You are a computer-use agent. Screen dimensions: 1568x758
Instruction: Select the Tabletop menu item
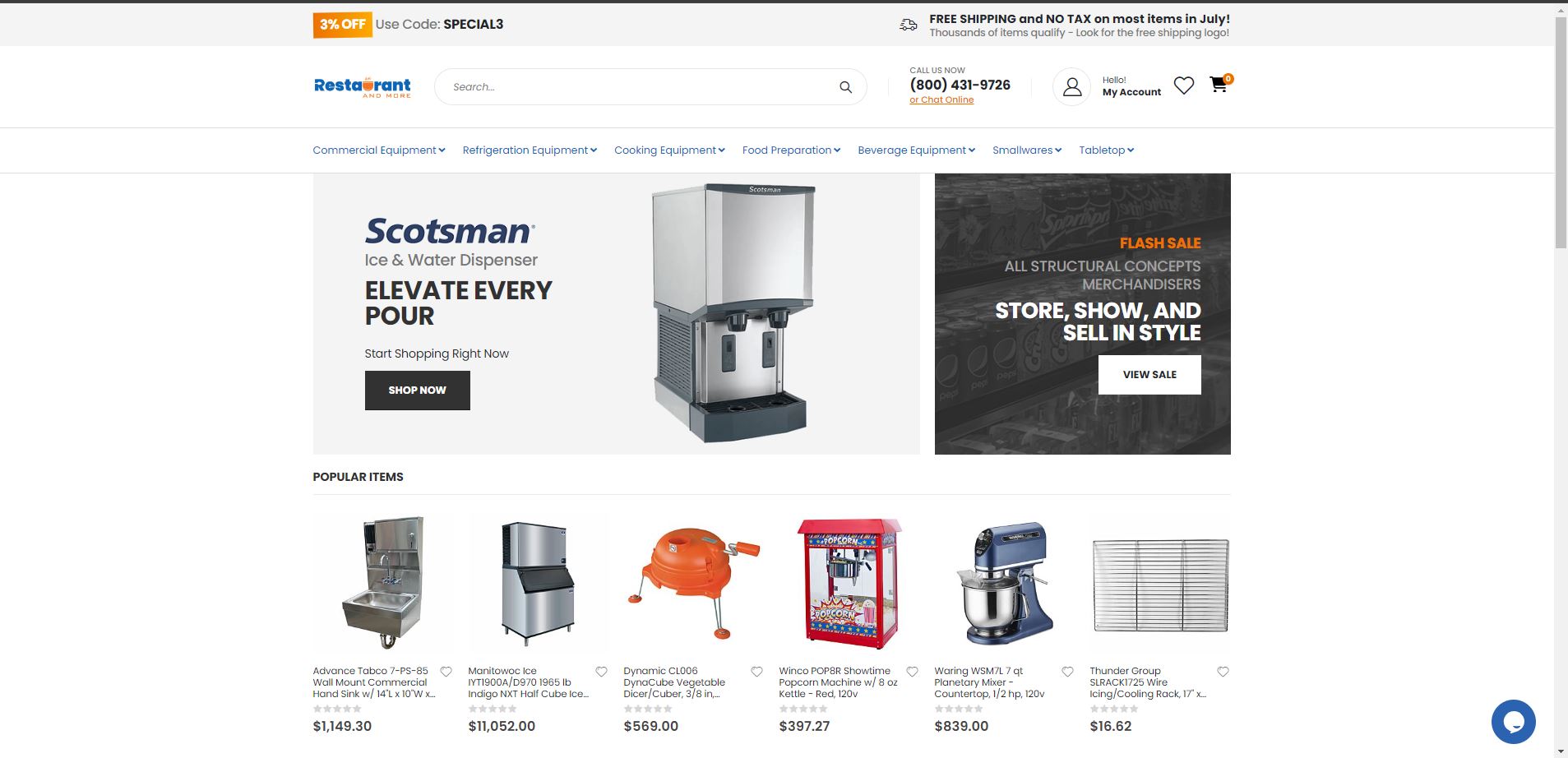pos(1106,150)
